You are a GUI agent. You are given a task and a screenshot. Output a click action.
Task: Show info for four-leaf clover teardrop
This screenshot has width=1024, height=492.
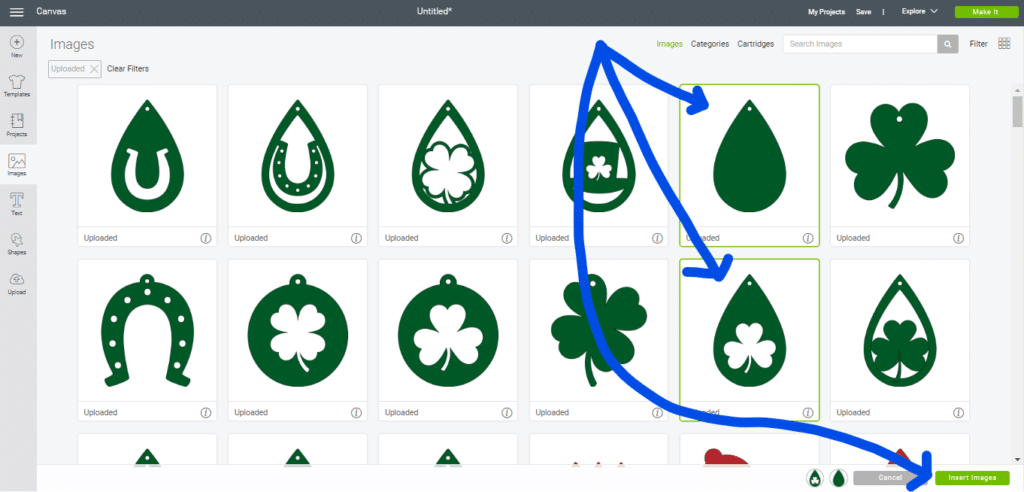(507, 238)
